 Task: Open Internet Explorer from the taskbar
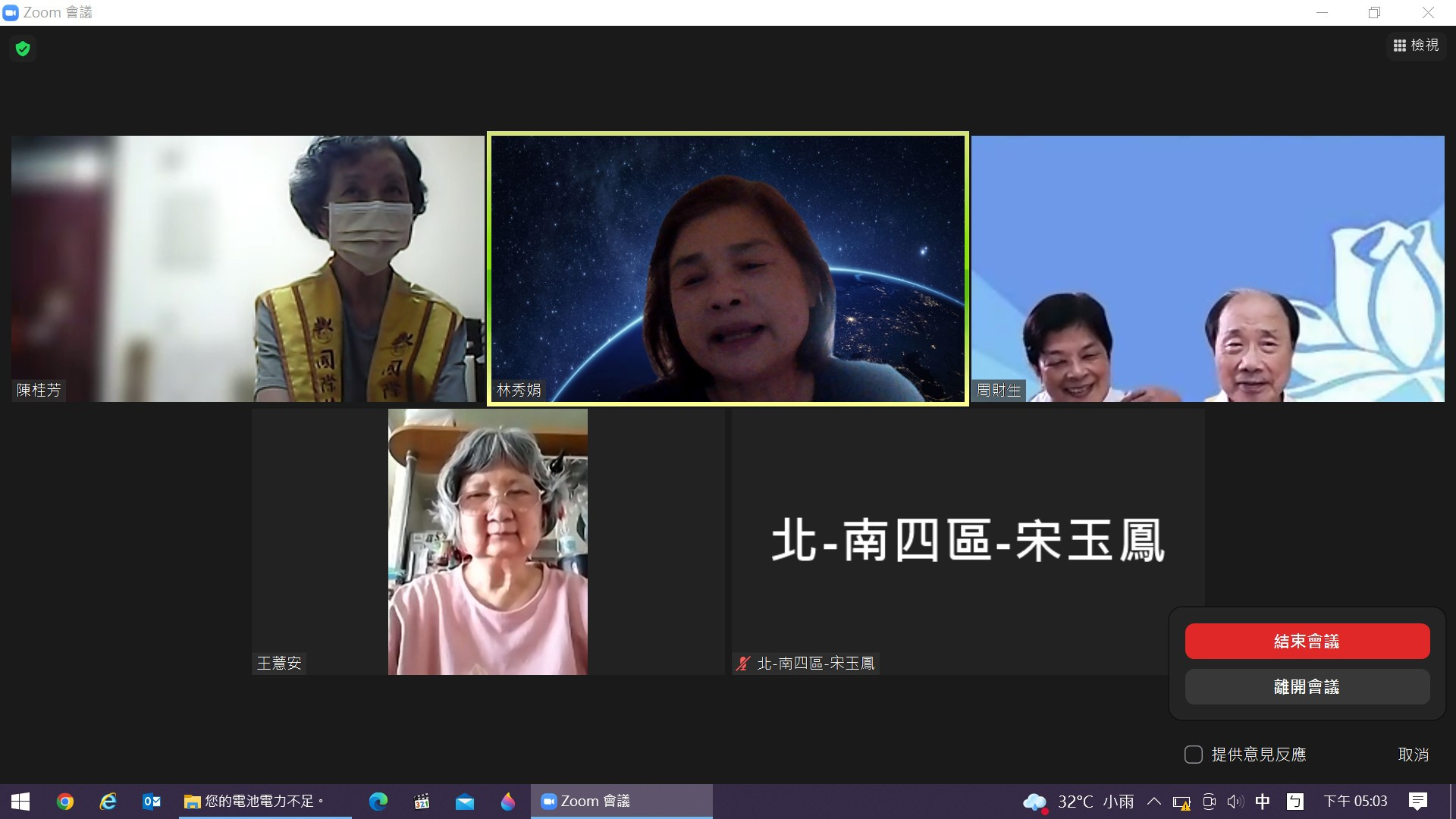point(108,802)
